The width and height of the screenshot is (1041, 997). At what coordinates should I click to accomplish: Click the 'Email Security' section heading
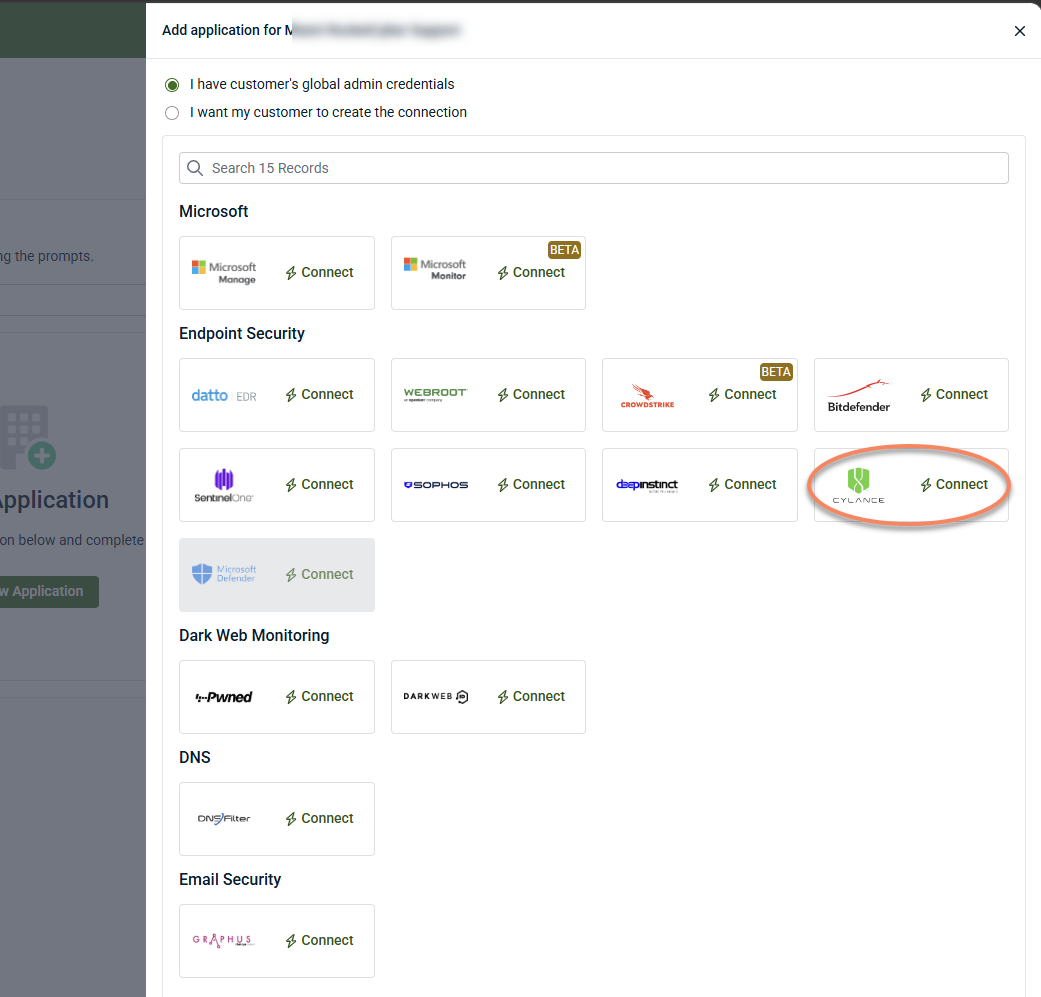point(230,880)
